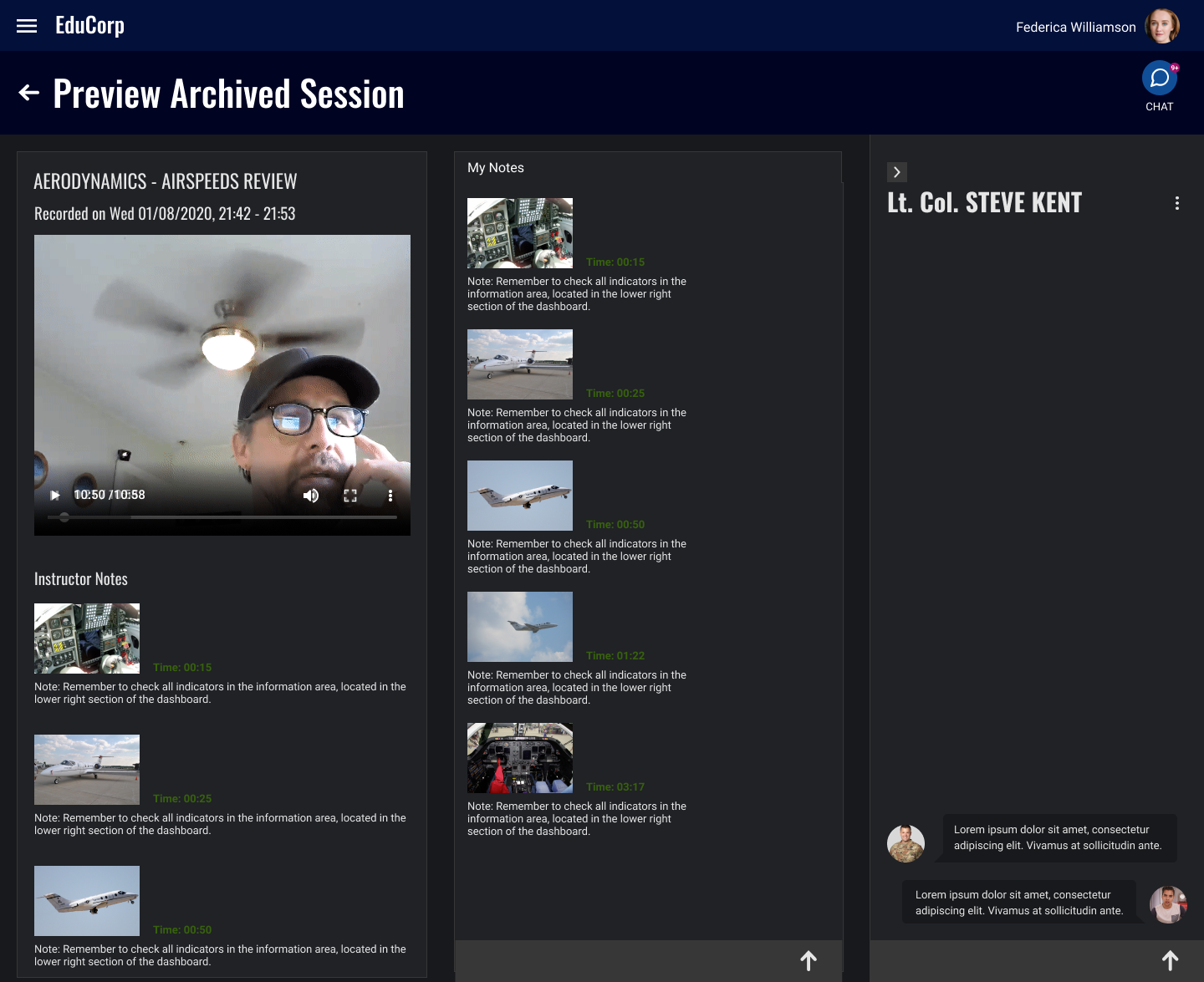Jump to Time: 00:50 in Instructor Notes
The width and height of the screenshot is (1204, 982).
click(182, 929)
